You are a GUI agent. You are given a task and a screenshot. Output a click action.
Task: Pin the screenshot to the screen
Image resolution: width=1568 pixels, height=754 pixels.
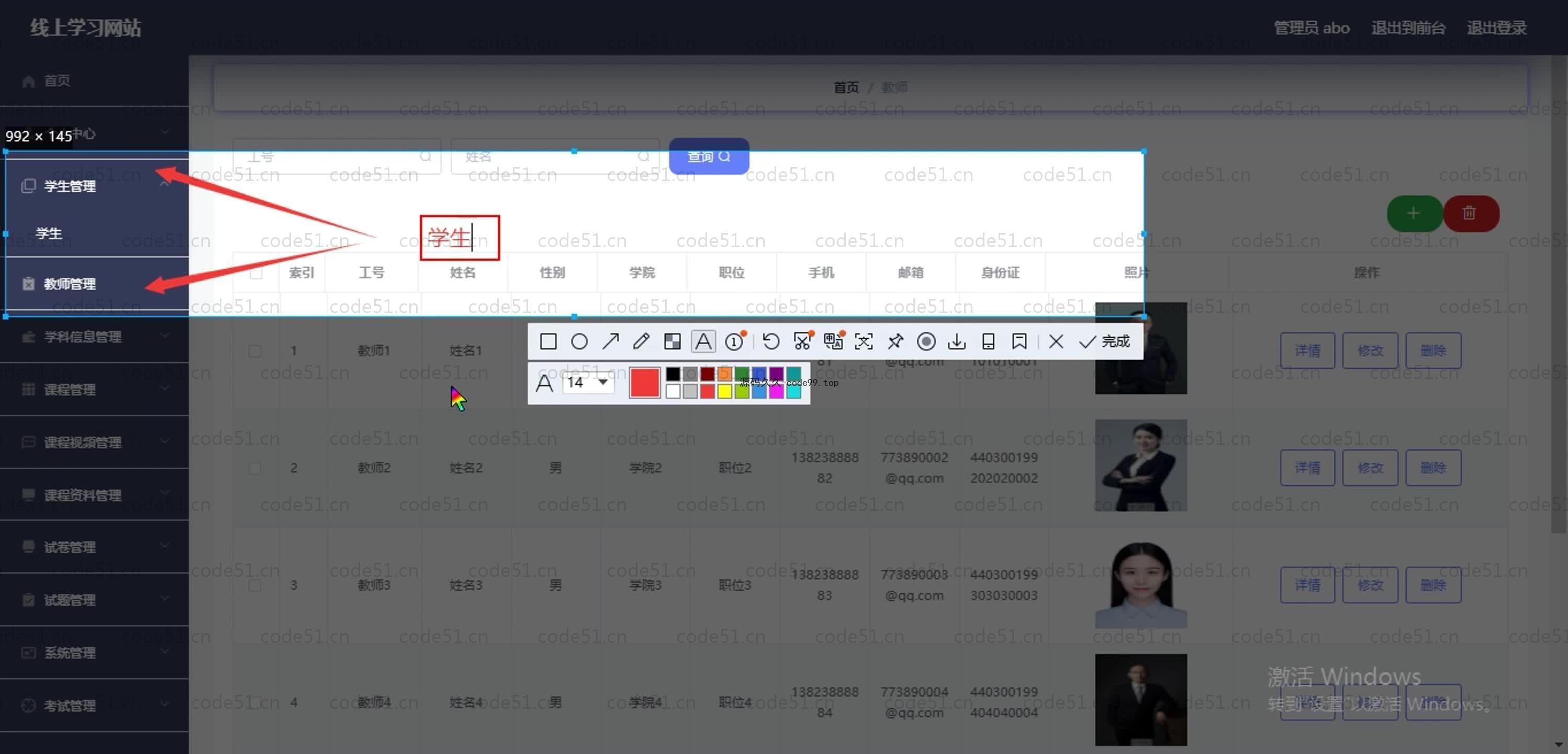tap(895, 342)
